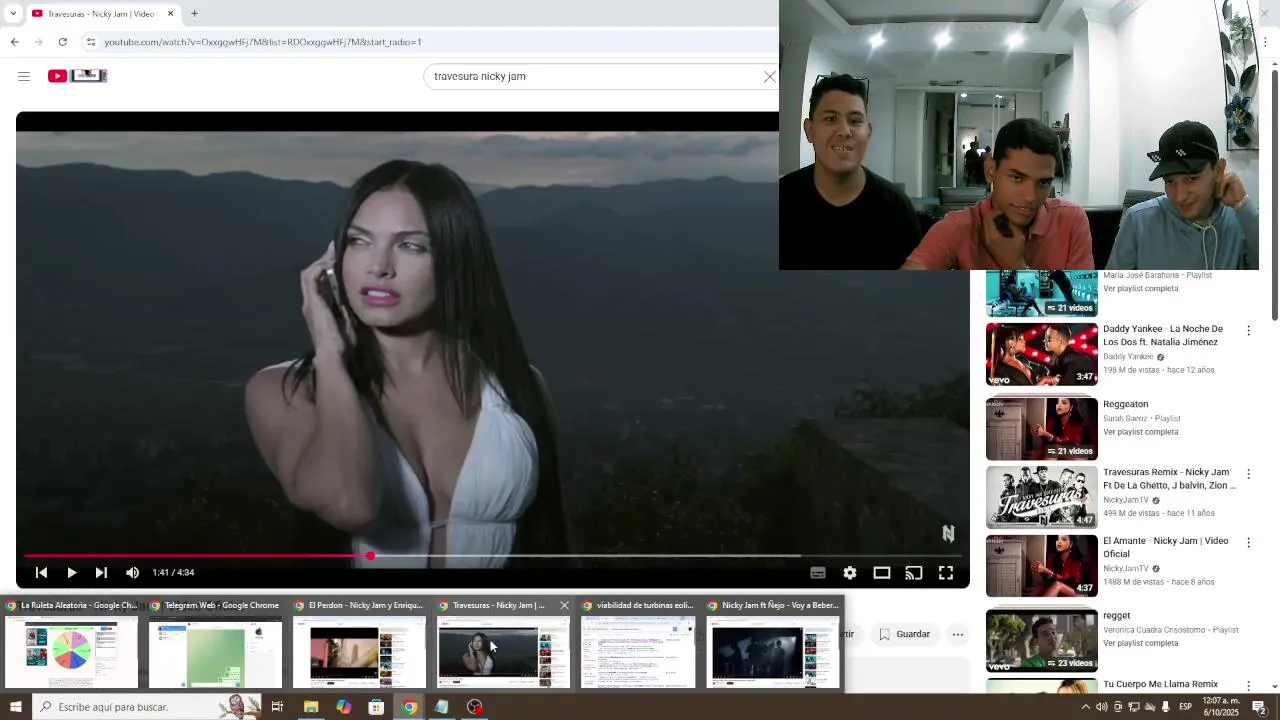View the María José Barahona playlist completa link

(1140, 289)
